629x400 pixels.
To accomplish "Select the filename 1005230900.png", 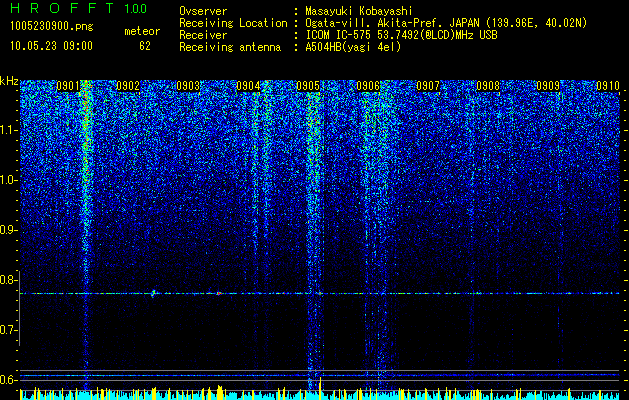I will (x=52, y=26).
